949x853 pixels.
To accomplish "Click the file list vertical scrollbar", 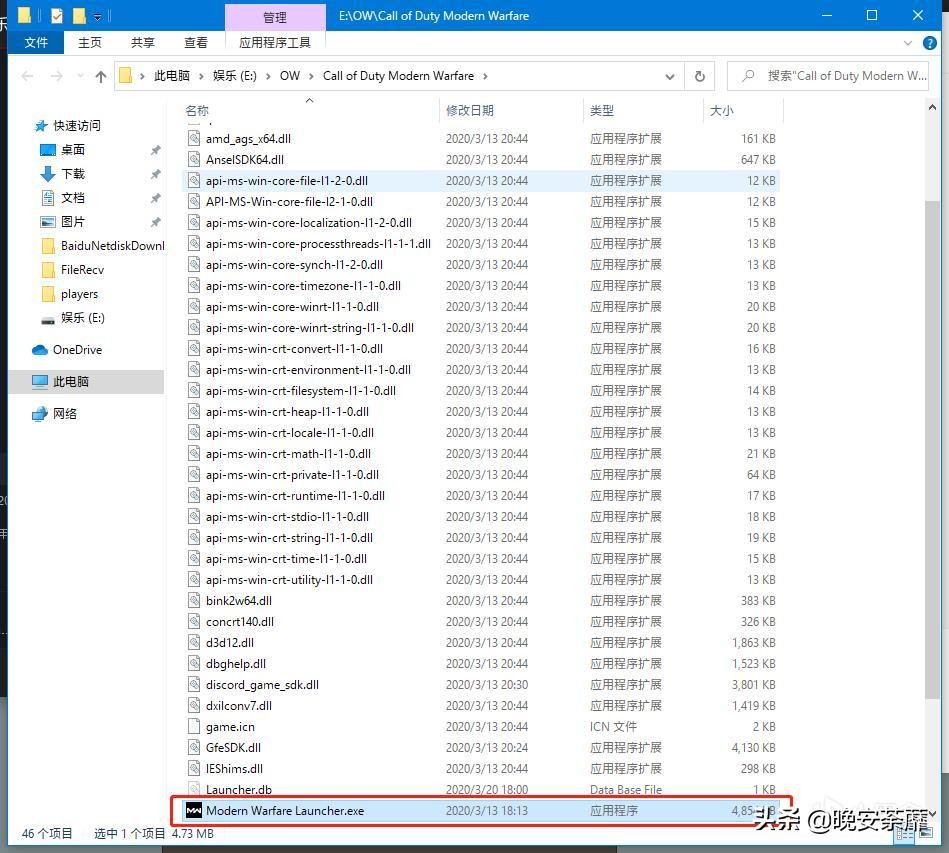I will (x=932, y=450).
